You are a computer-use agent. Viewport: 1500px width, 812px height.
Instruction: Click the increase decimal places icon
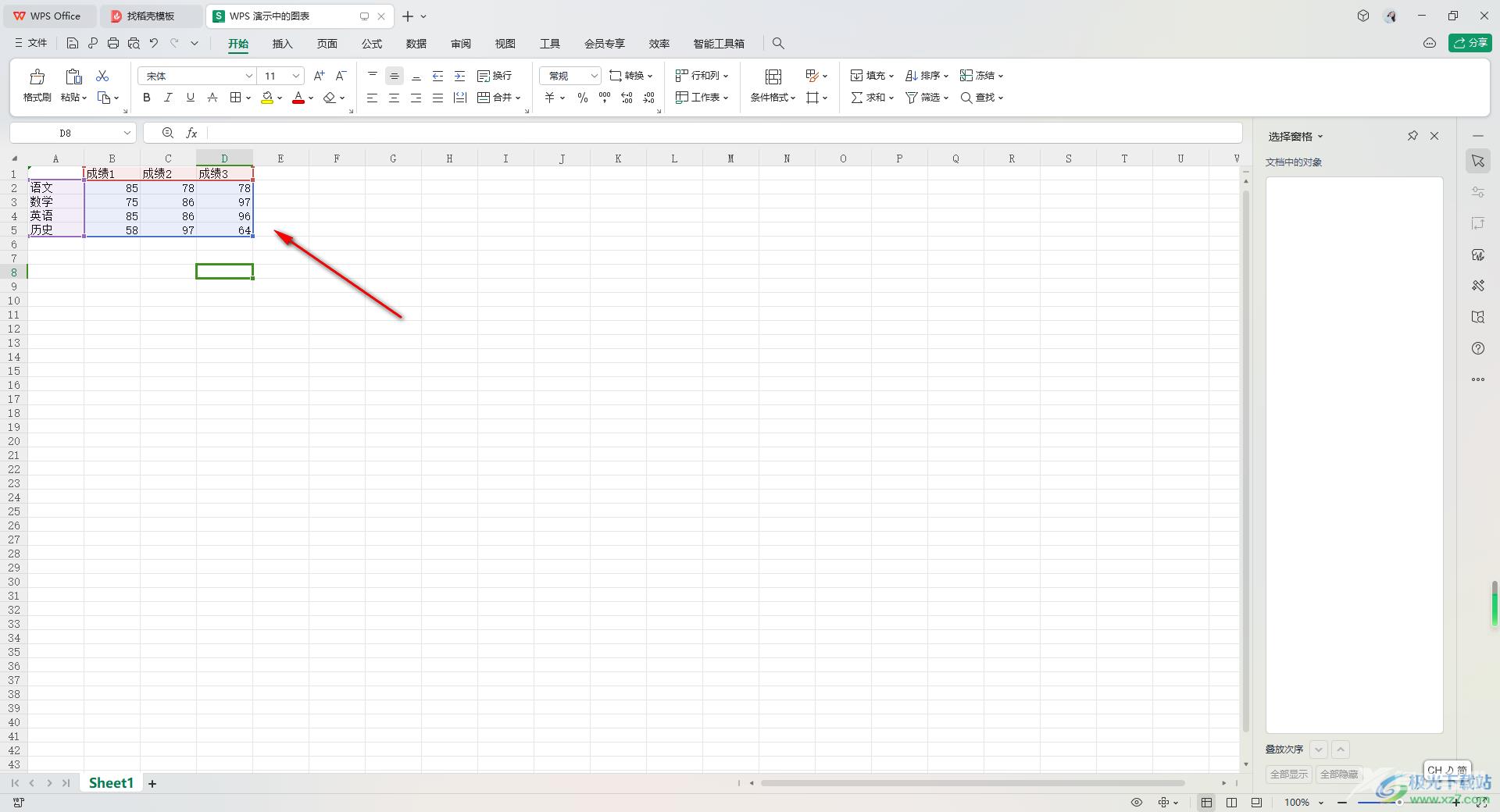coord(627,98)
